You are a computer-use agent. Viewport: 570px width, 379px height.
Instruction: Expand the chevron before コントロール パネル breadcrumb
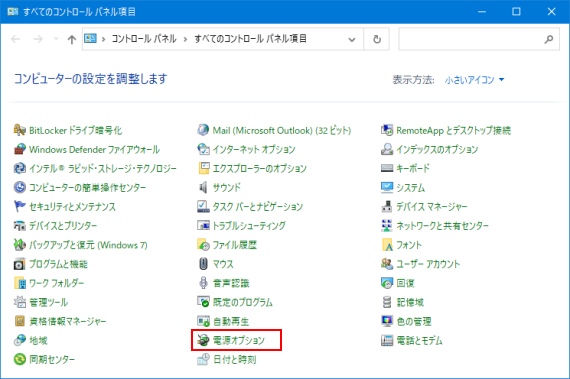click(103, 39)
